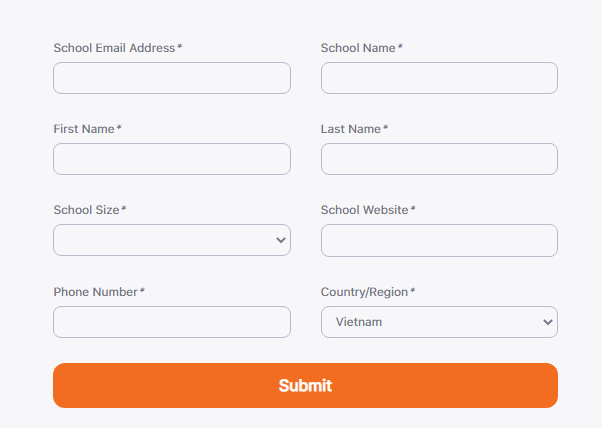602x428 pixels.
Task: Click the School Website input box
Action: [439, 240]
